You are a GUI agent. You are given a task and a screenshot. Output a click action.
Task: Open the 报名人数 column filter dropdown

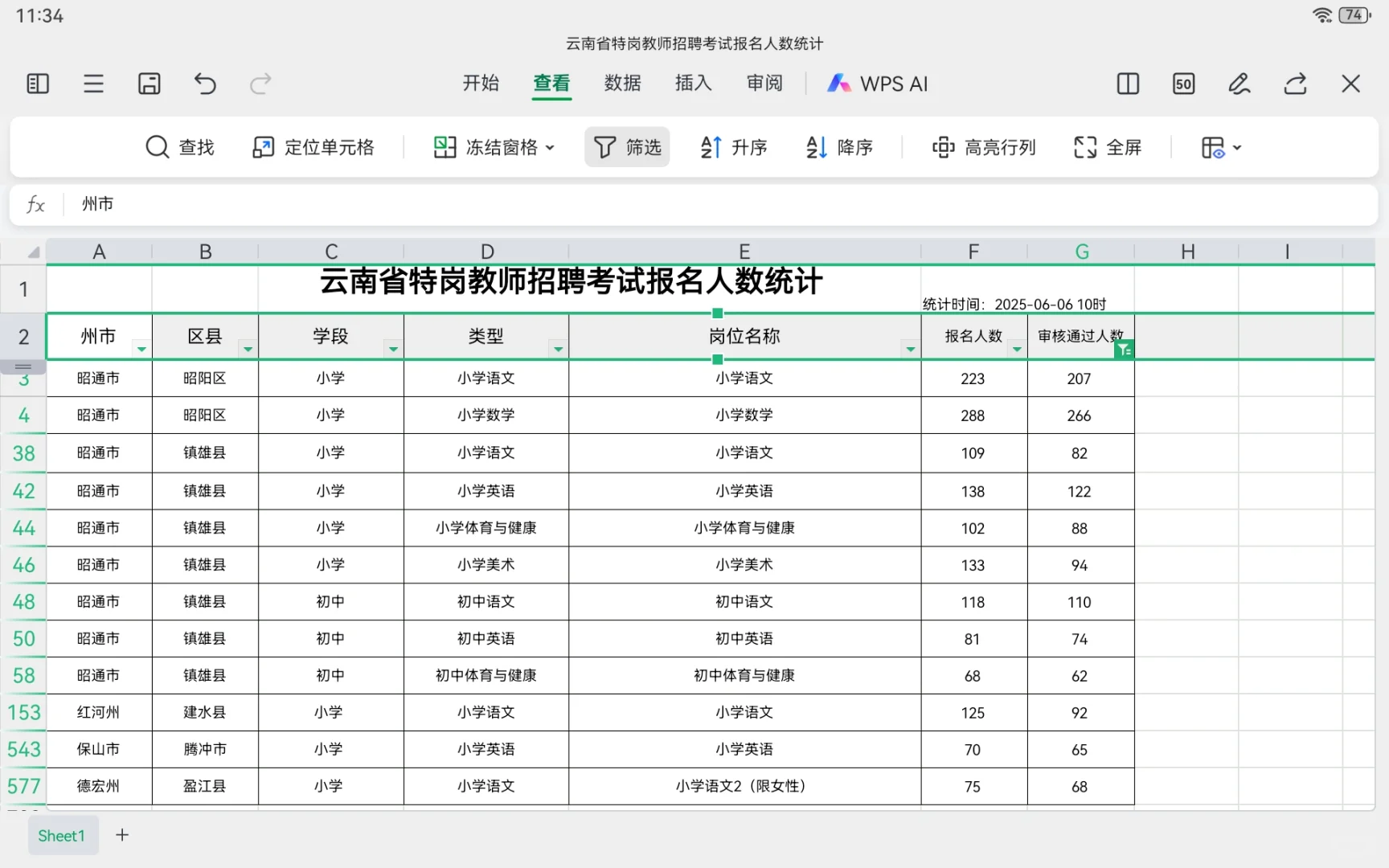[x=1016, y=349]
